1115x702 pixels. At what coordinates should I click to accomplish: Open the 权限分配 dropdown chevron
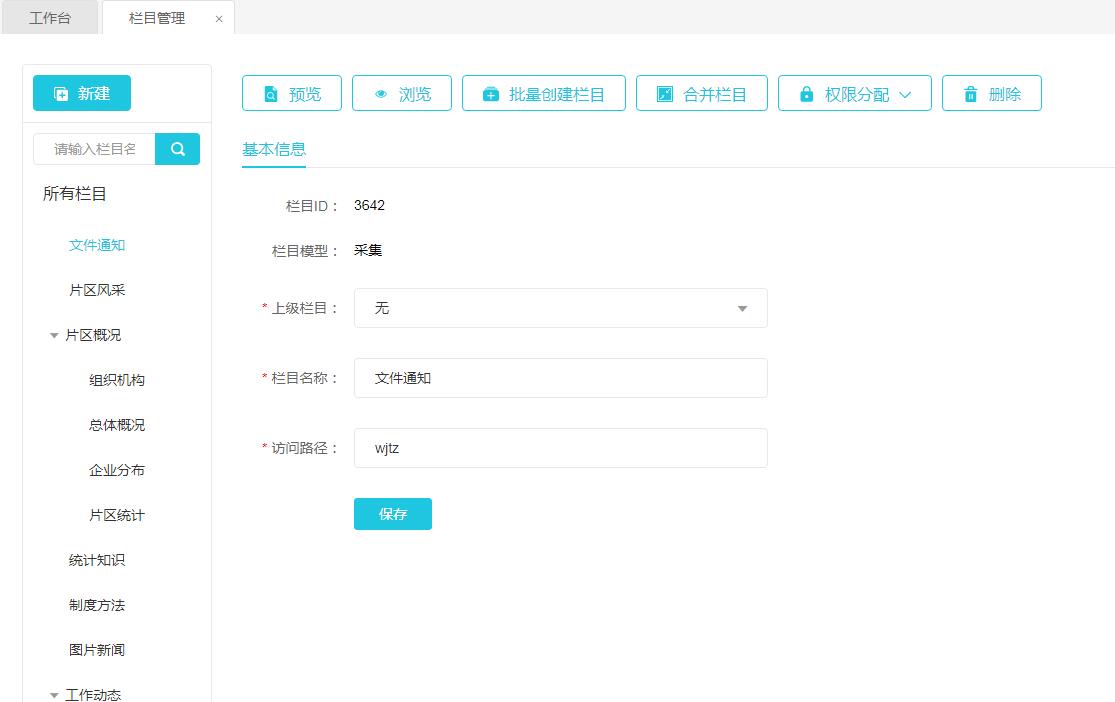[x=905, y=95]
